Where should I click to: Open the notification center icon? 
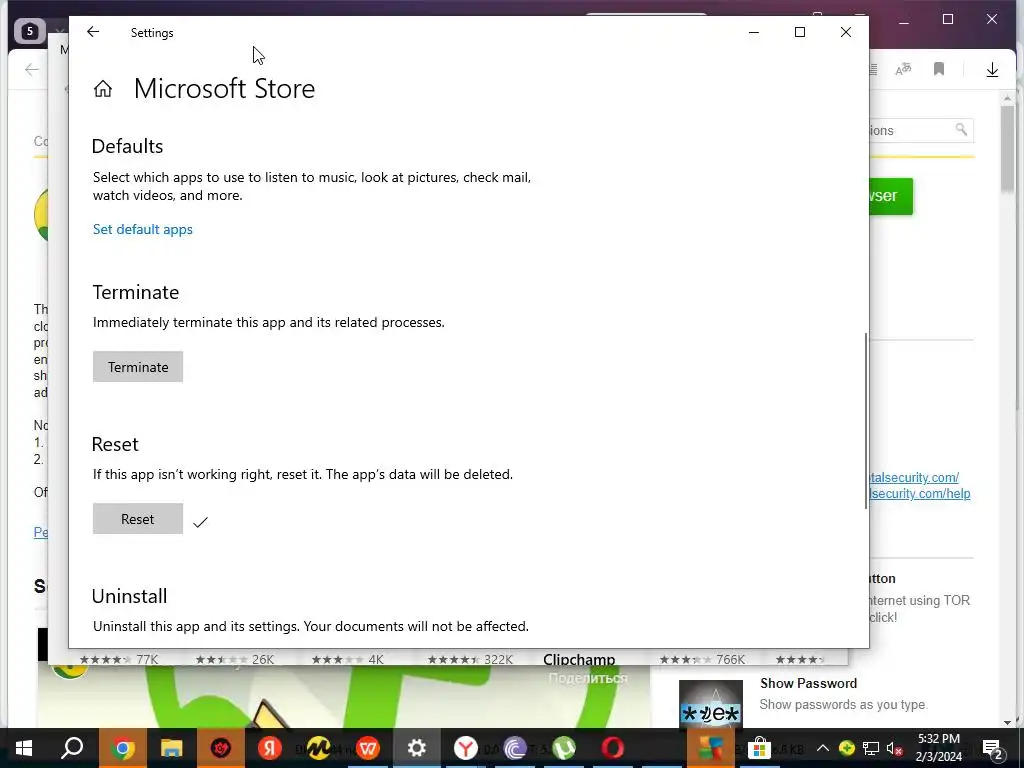(x=992, y=748)
